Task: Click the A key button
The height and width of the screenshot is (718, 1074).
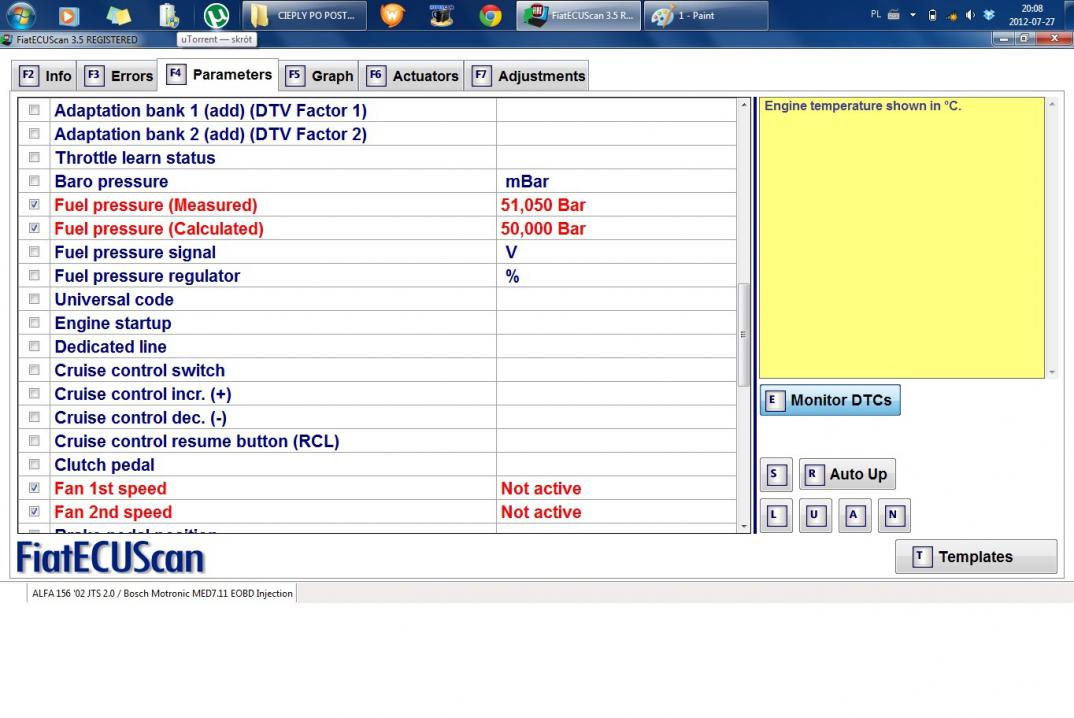Action: [x=854, y=515]
